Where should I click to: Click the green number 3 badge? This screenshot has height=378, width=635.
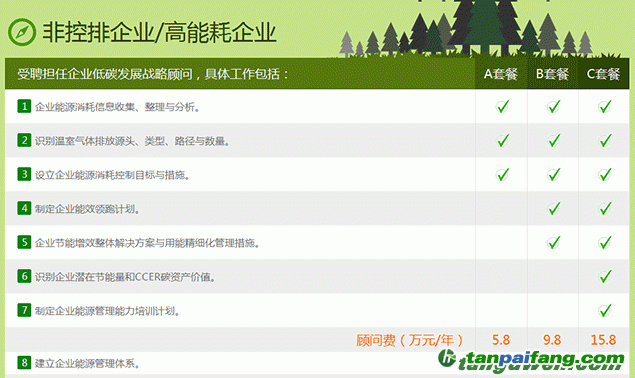click(24, 175)
